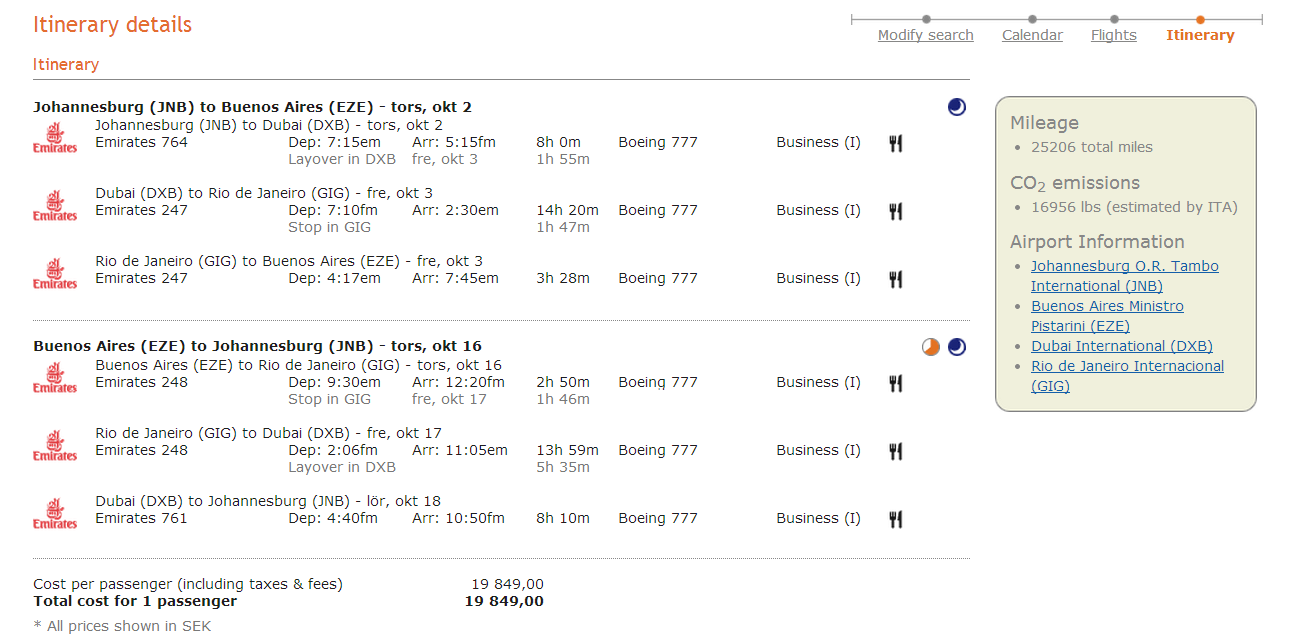Open Johannesburg O.R. Tambo International airport link

[x=1124, y=276]
